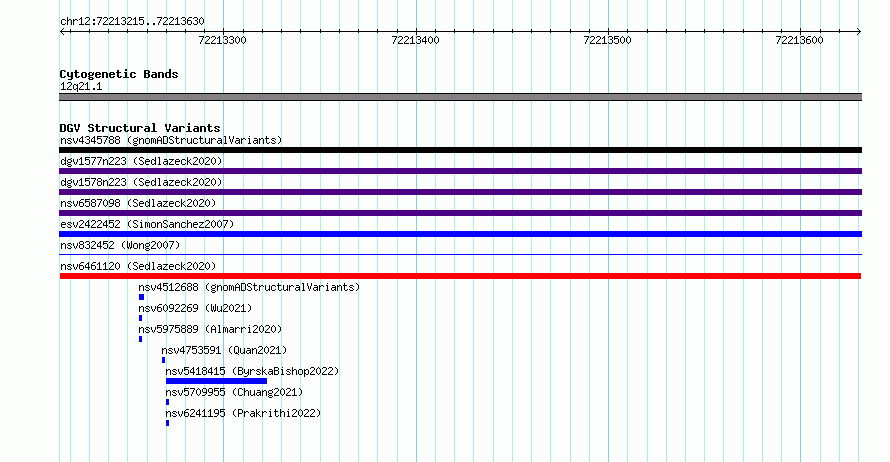This screenshot has width=890, height=462.
Task: Click ruler position 72213600
Action: [799, 40]
